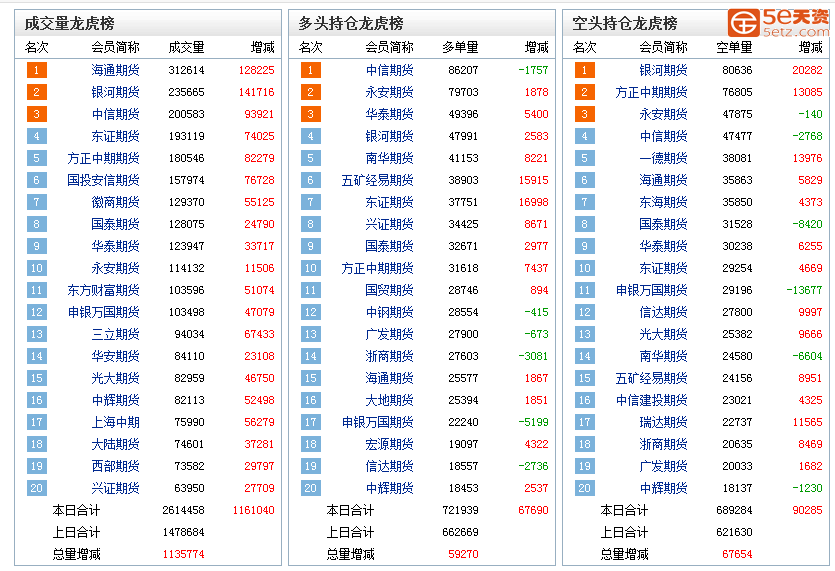
Task: Click the 成交量龙虎榜 panel title
Action: coord(70,23)
